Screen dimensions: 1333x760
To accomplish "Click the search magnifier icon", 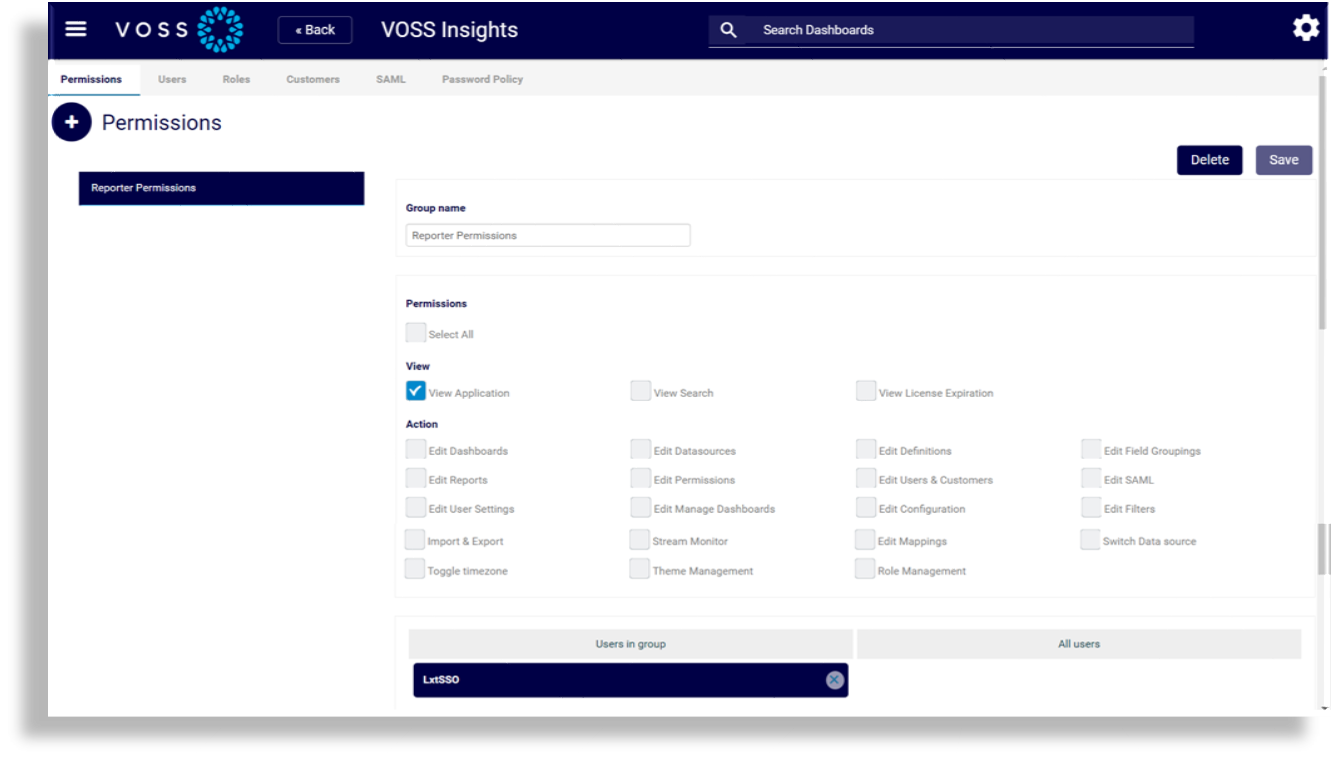I will [x=727, y=29].
